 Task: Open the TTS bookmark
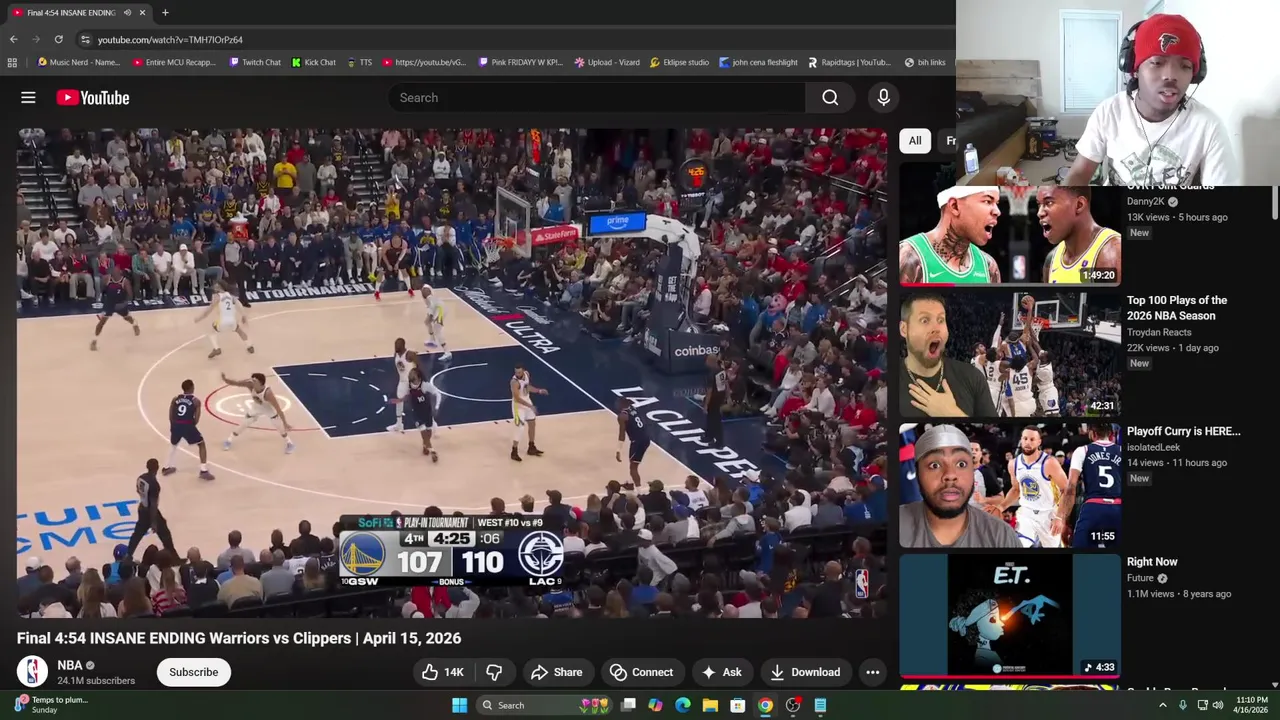[x=359, y=62]
